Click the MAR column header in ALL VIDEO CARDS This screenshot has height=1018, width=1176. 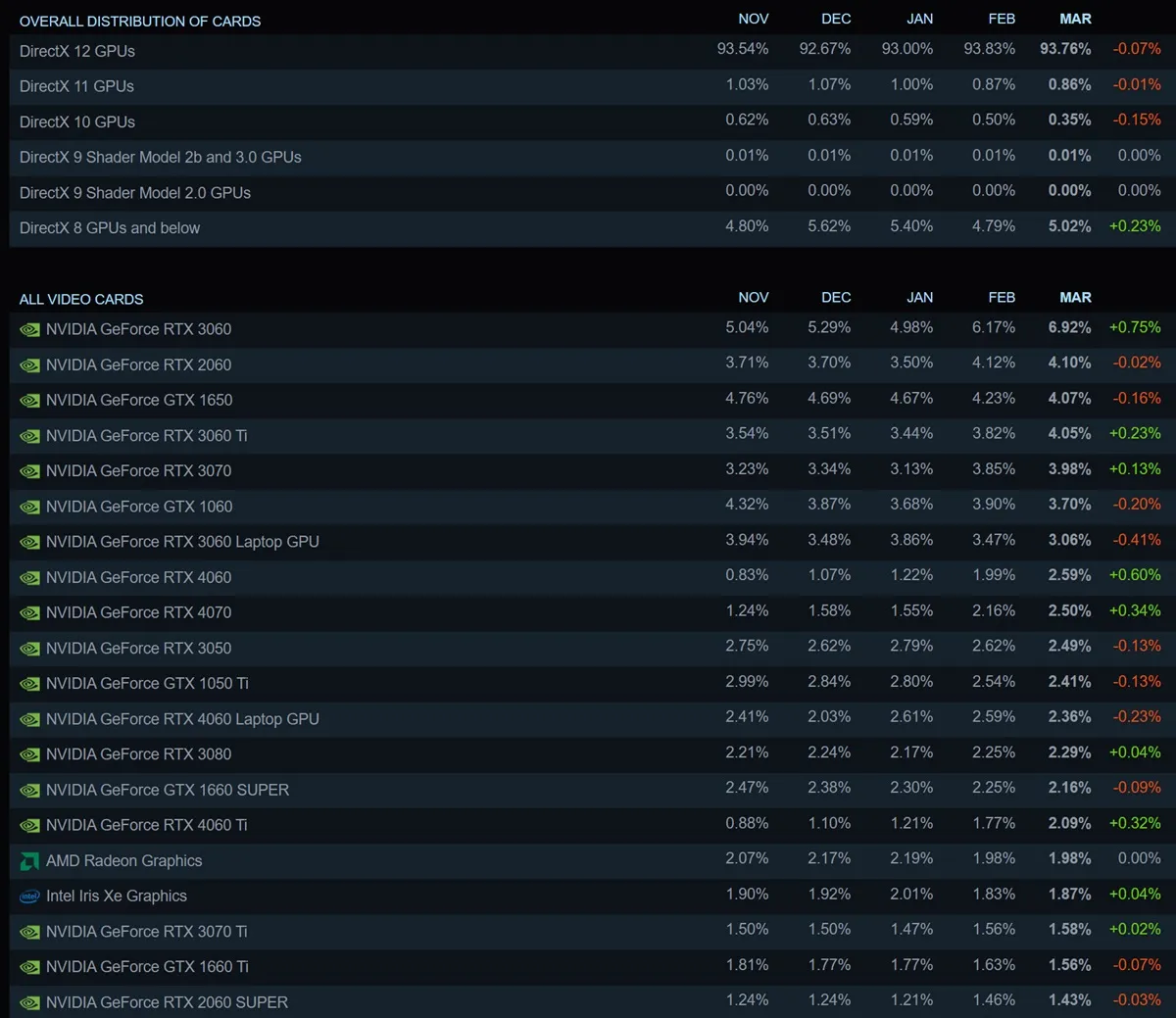(x=1075, y=297)
